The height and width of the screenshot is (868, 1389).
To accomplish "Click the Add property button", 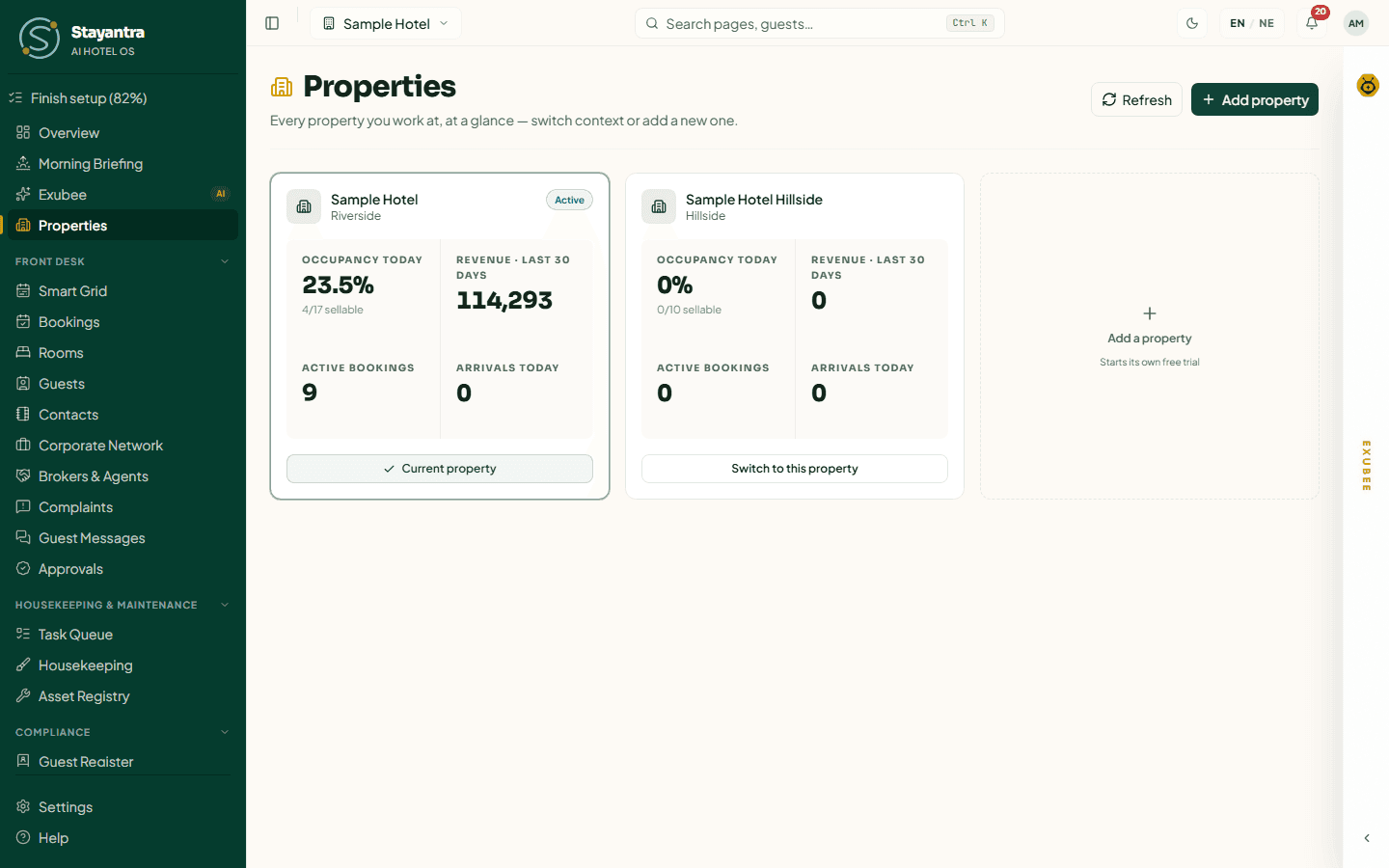I will pyautogui.click(x=1255, y=99).
